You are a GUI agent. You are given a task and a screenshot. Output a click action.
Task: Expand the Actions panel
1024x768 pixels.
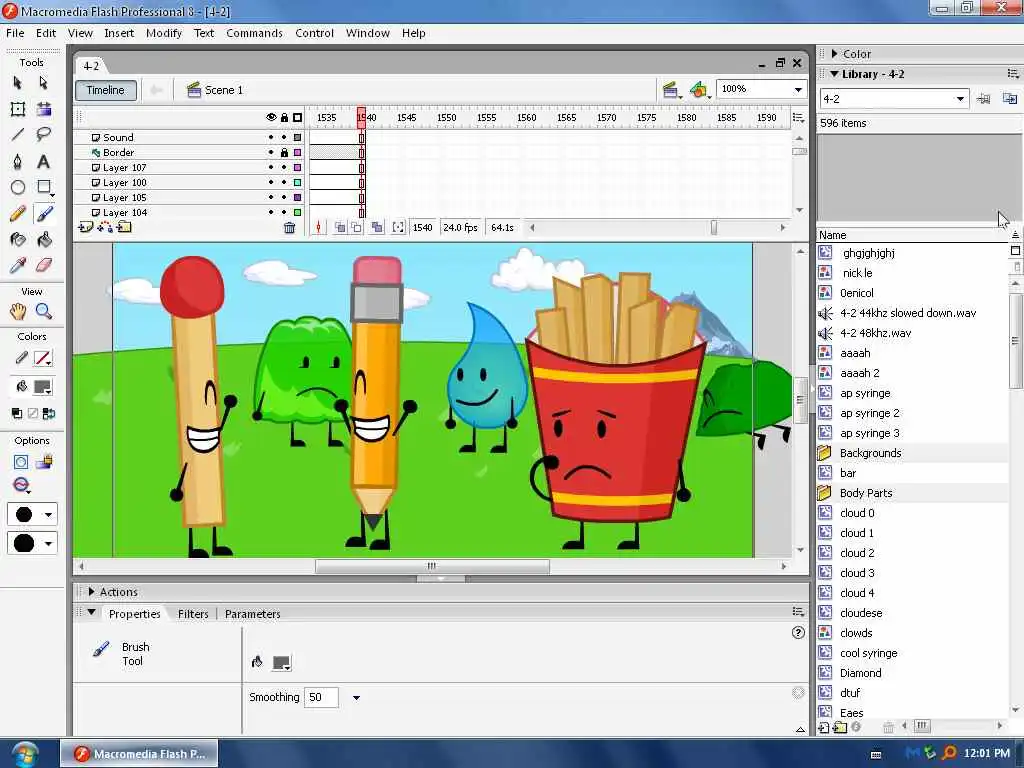[91, 592]
